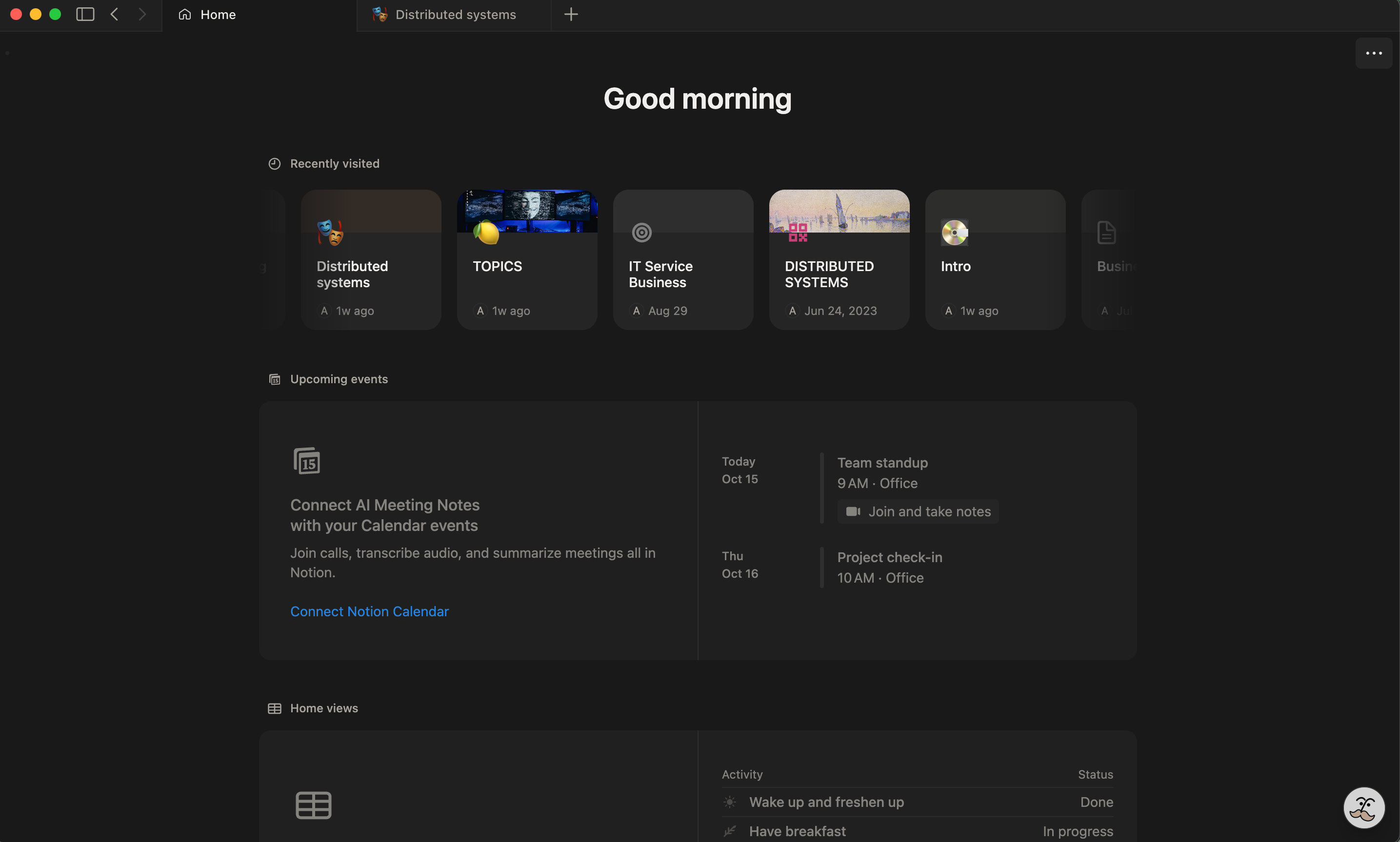
Task: Go forward with the right arrow
Action: (x=142, y=14)
